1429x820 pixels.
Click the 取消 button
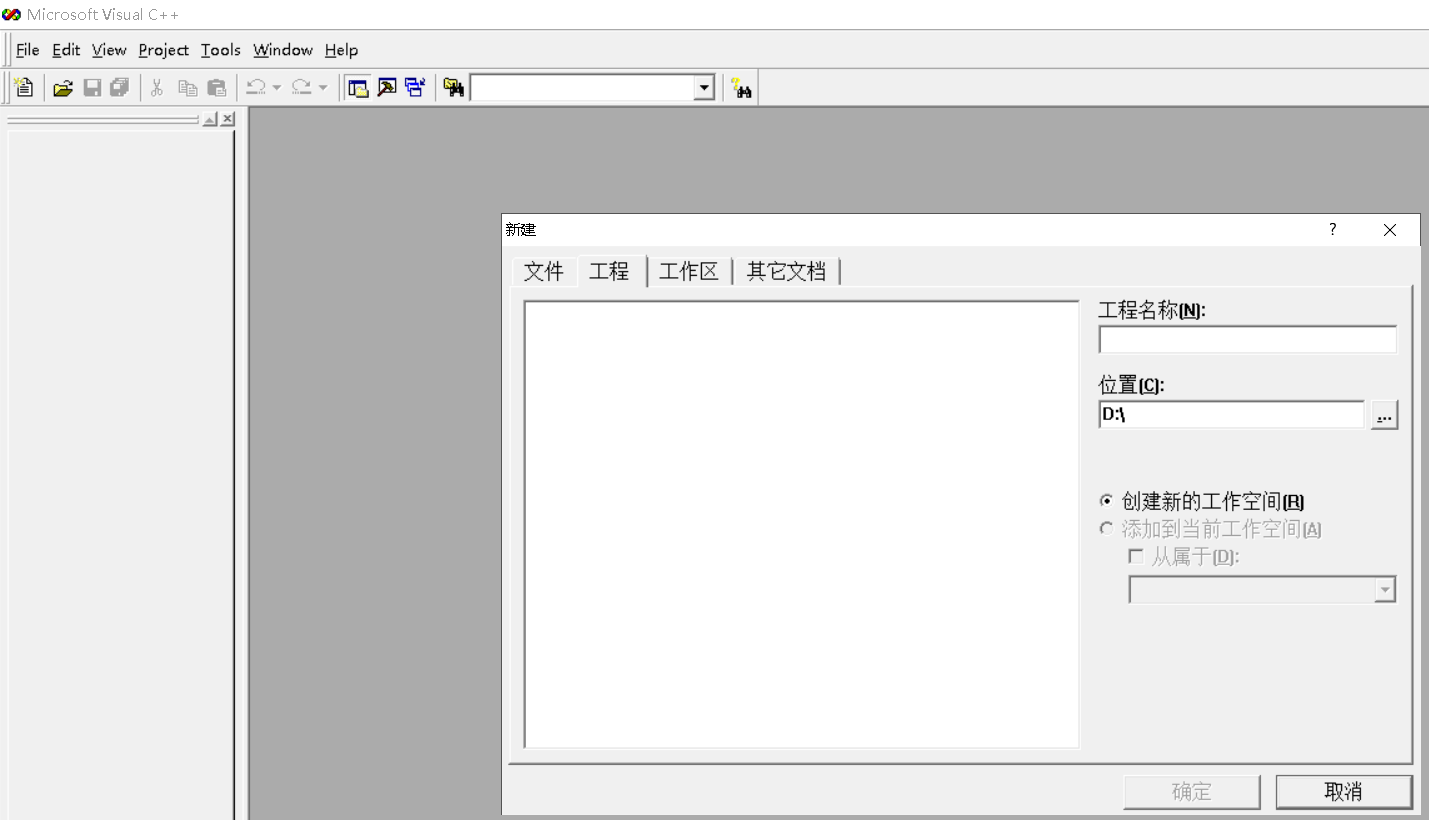pyautogui.click(x=1344, y=792)
